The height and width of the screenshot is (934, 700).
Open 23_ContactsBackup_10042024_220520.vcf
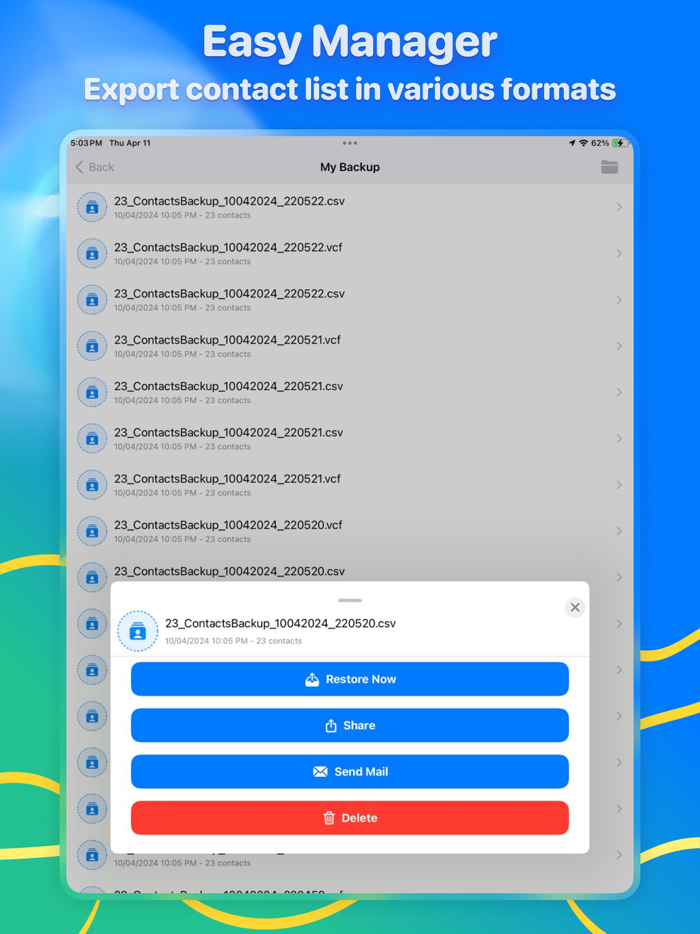coord(350,531)
